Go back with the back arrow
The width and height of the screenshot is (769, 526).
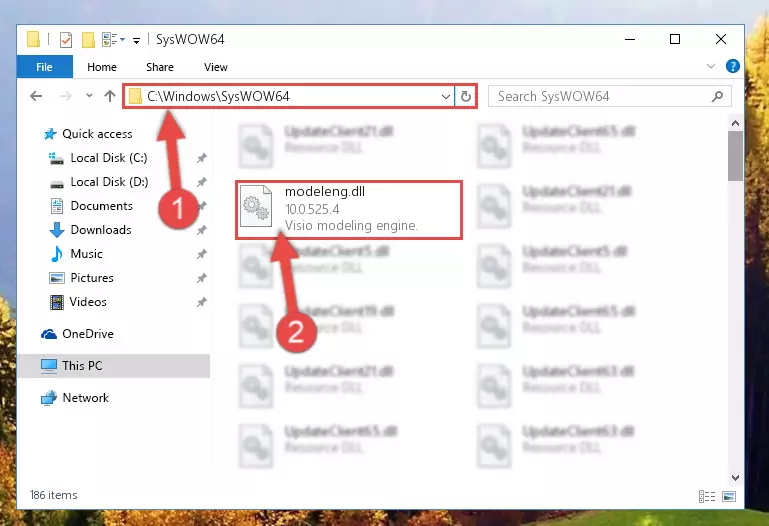pyautogui.click(x=36, y=96)
